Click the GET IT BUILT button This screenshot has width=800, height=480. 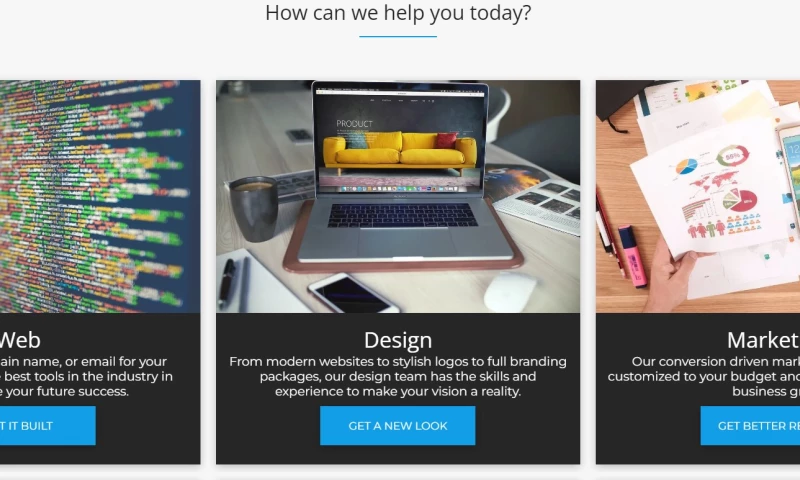click(46, 425)
